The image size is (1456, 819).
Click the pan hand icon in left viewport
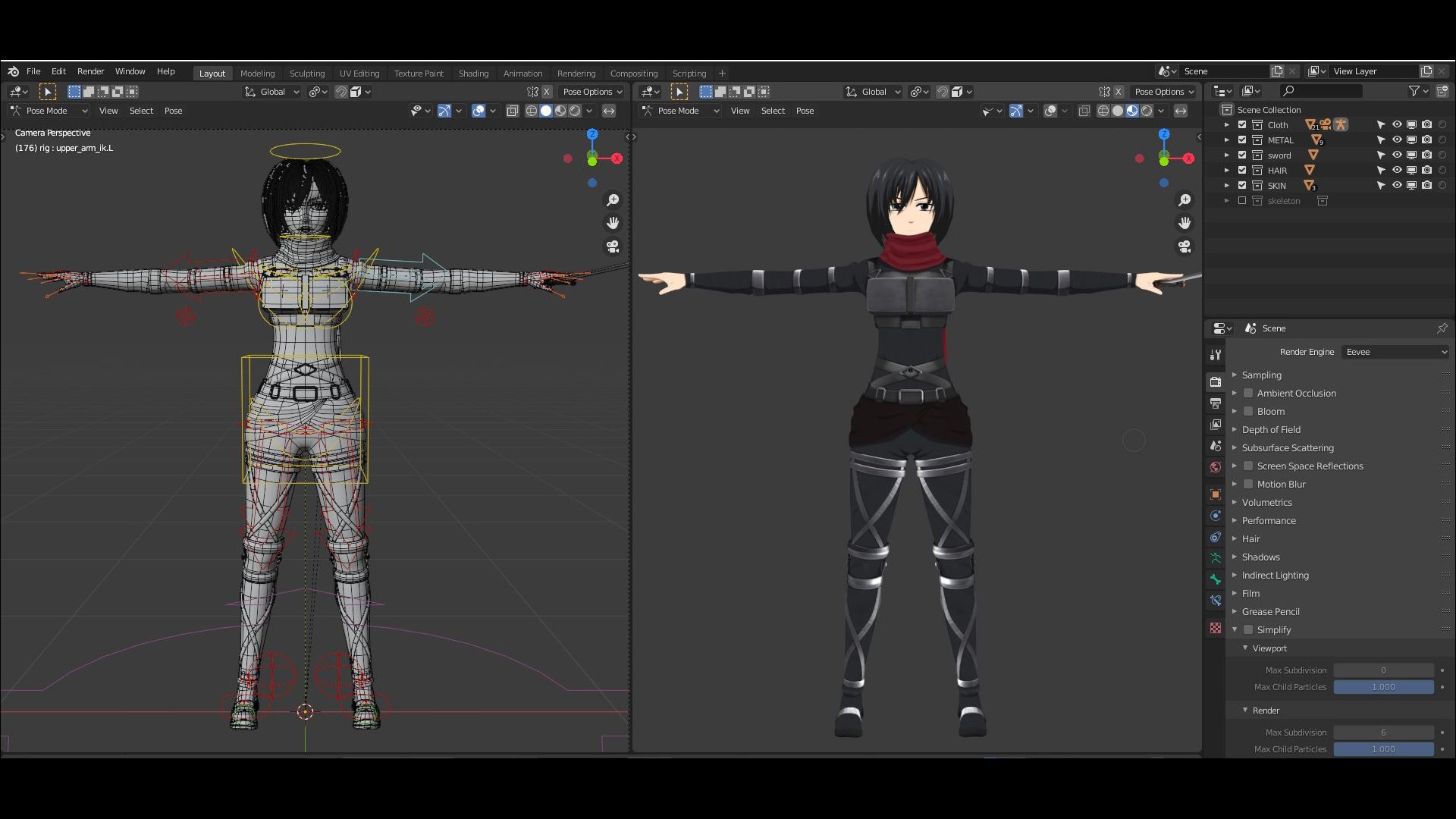[x=613, y=223]
